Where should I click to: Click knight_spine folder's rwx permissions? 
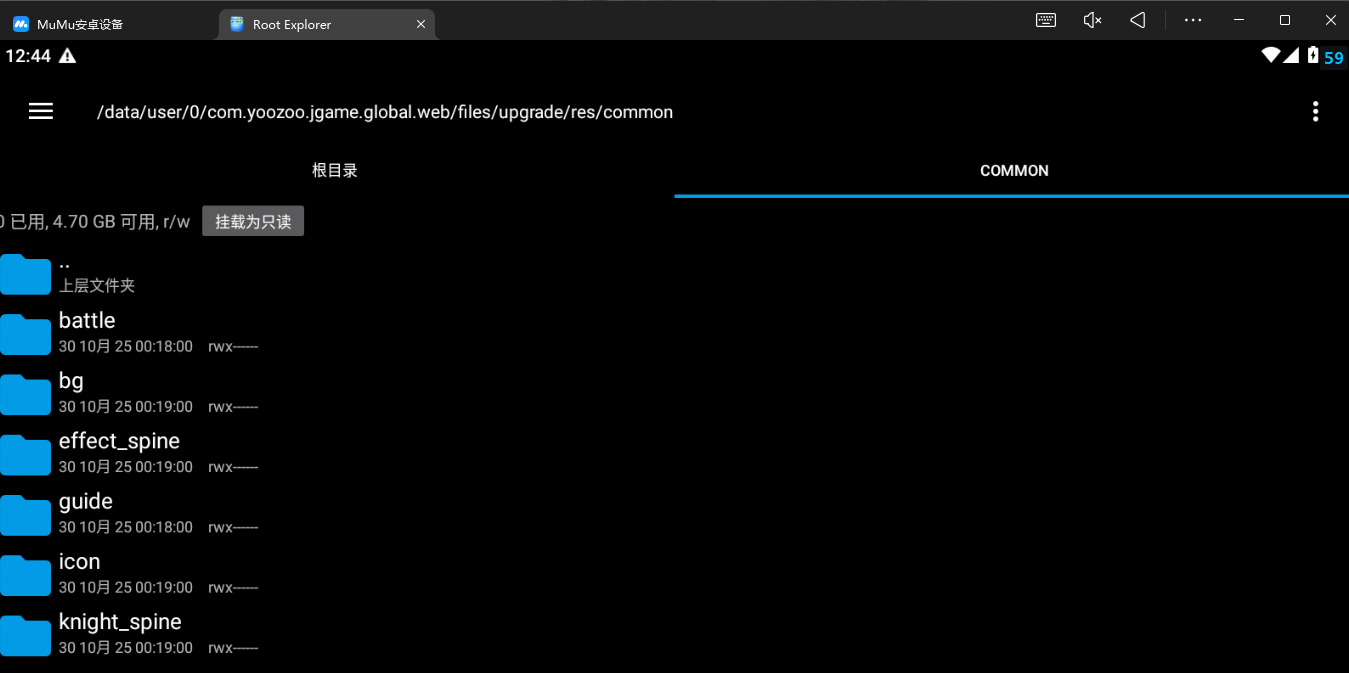pos(233,648)
